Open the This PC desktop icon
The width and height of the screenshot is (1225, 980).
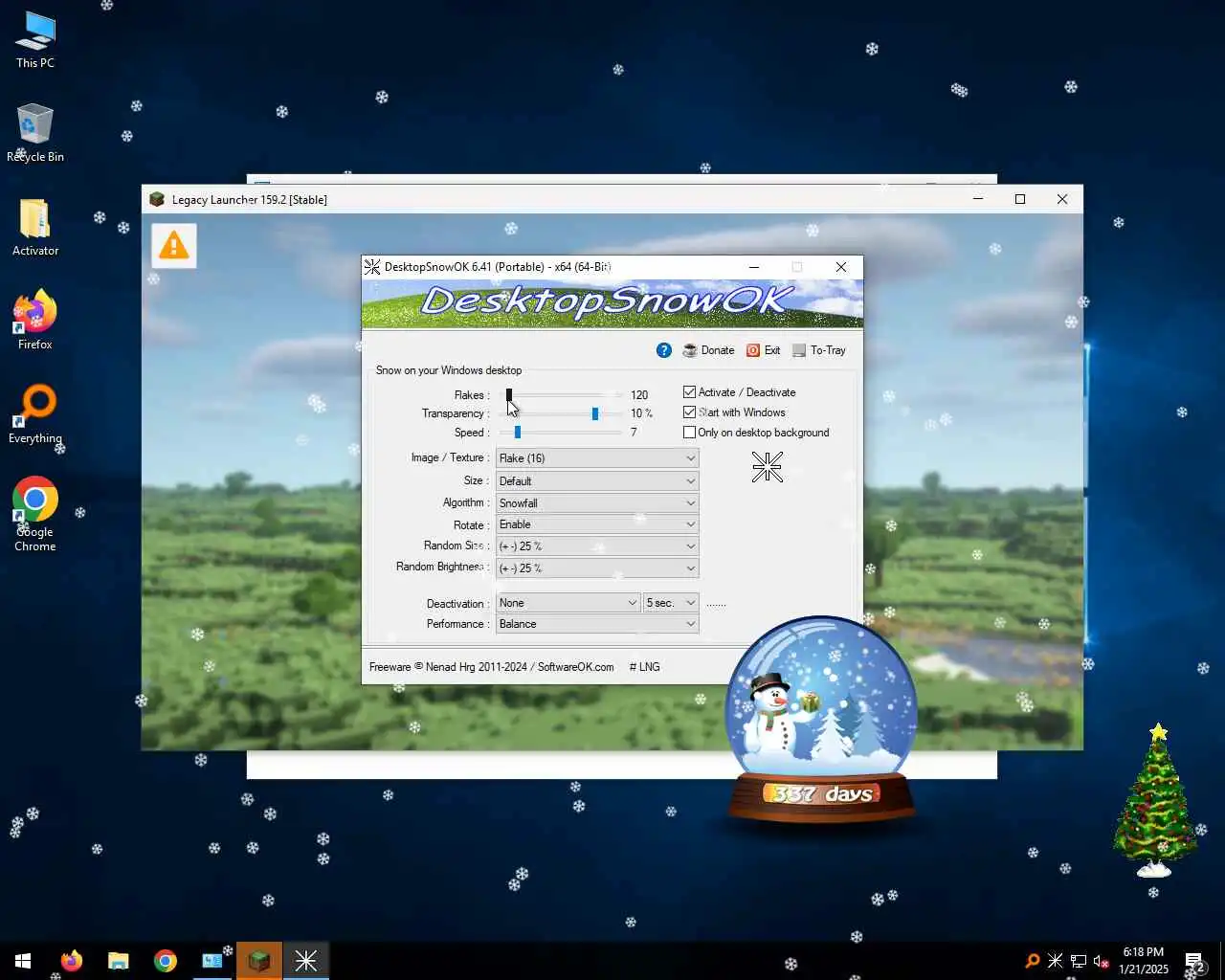pos(35,40)
